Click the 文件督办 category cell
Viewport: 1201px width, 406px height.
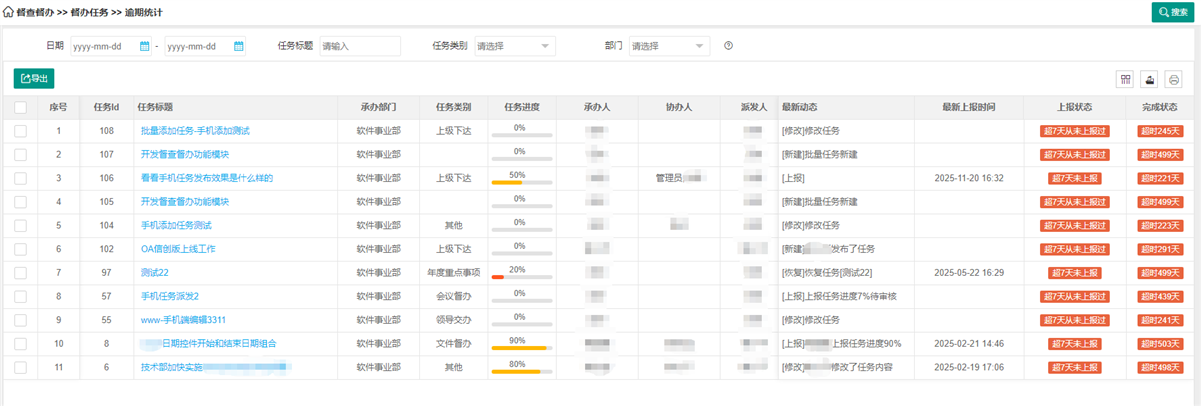coord(453,343)
